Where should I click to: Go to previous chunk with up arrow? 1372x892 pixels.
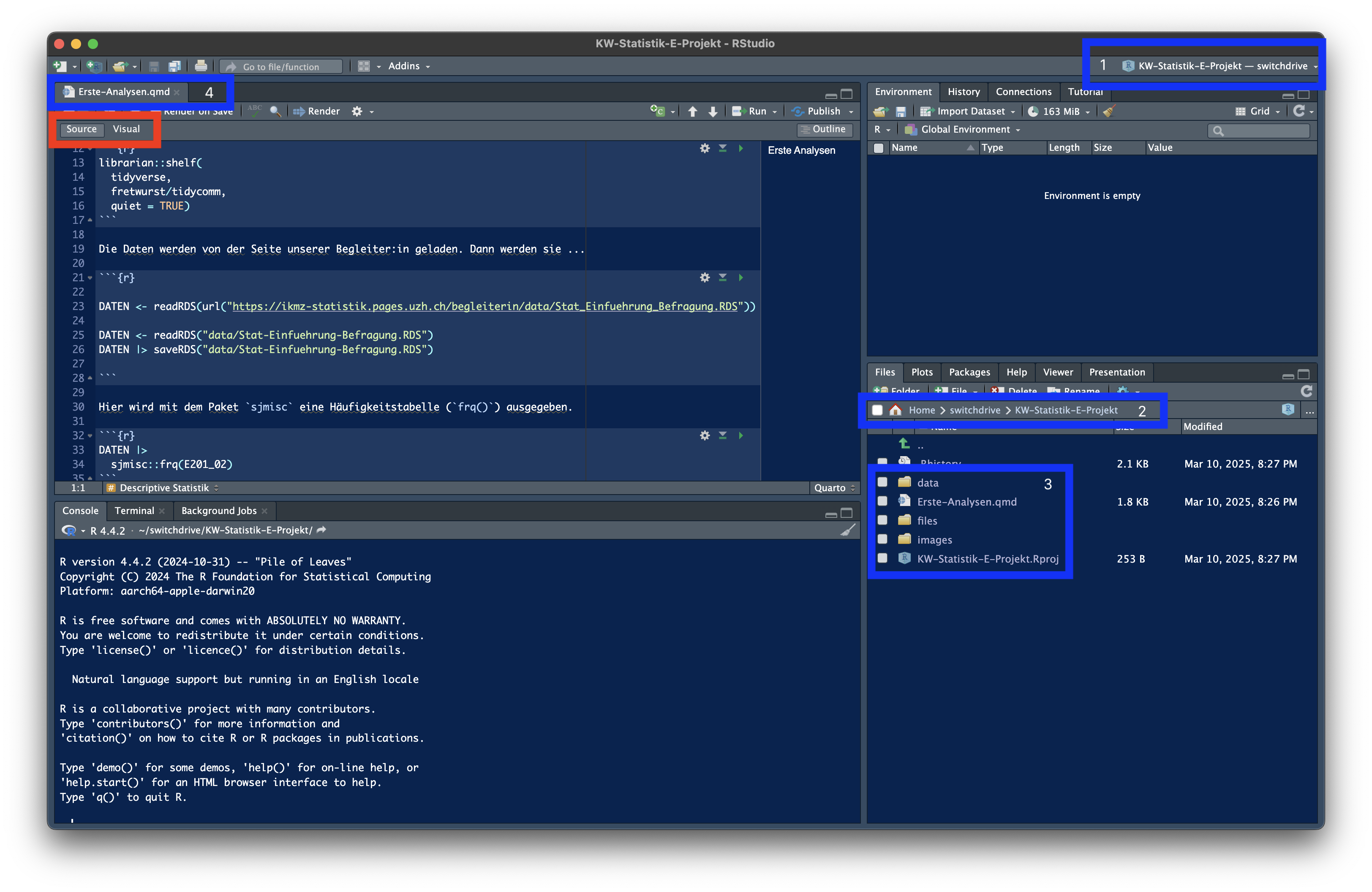pyautogui.click(x=692, y=111)
